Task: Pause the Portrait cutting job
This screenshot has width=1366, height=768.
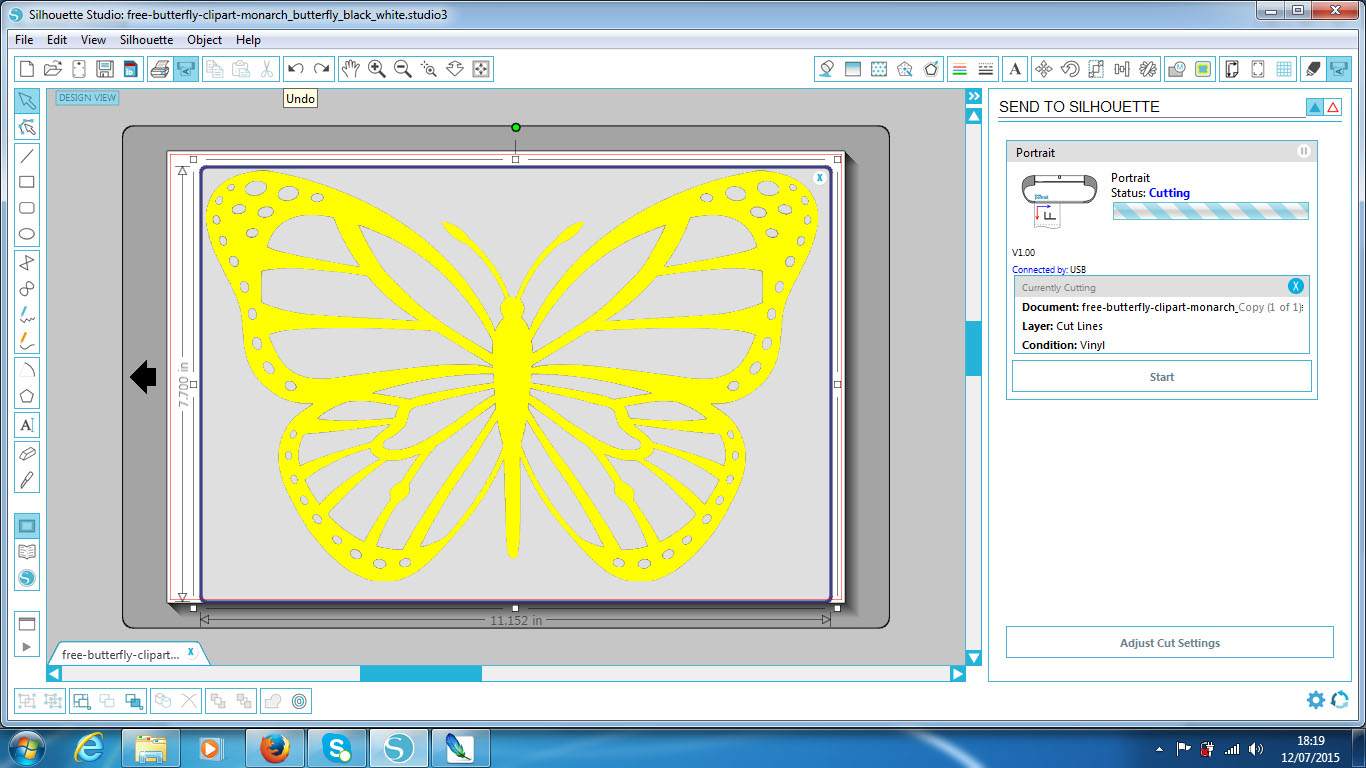Action: (1304, 152)
